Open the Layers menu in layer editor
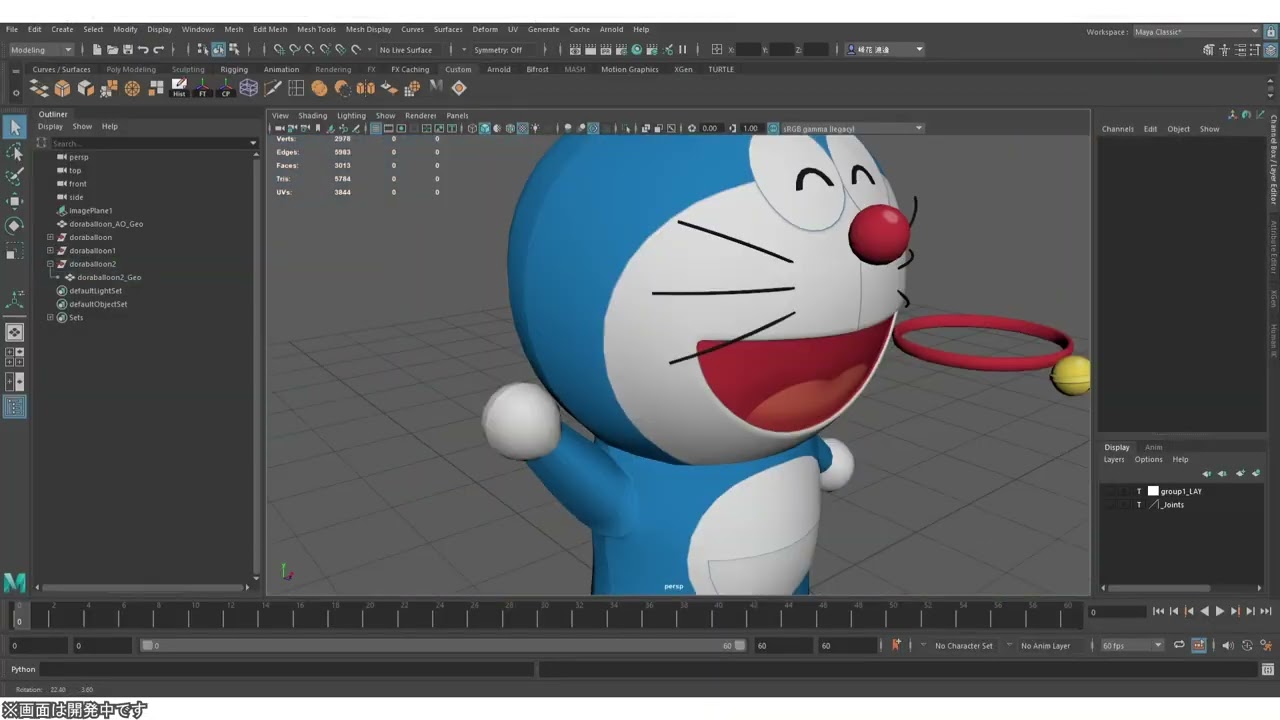The image size is (1280, 720). [1114, 460]
